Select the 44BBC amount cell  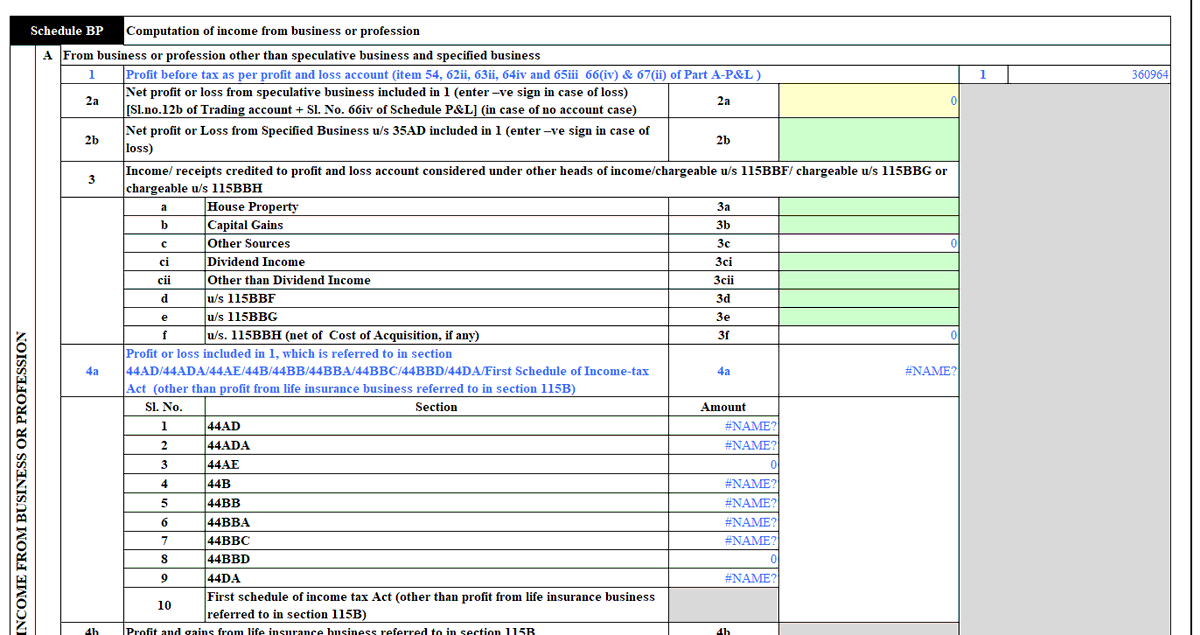pos(723,541)
